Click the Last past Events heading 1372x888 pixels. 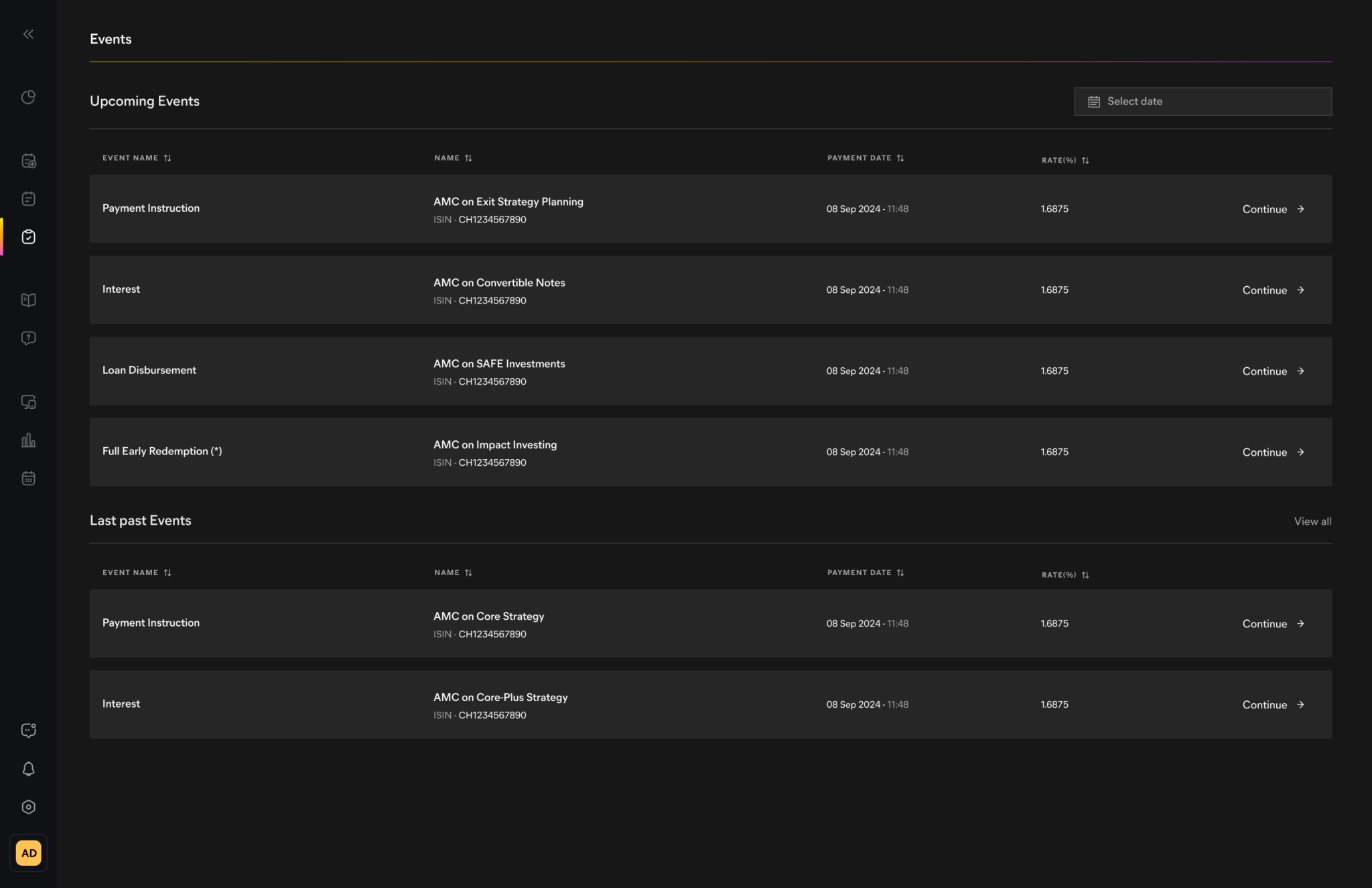pyautogui.click(x=141, y=521)
